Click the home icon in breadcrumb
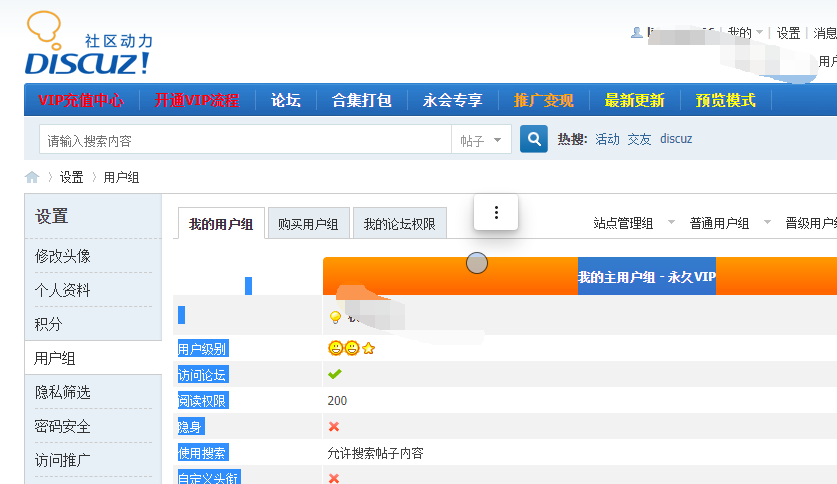 coord(32,177)
